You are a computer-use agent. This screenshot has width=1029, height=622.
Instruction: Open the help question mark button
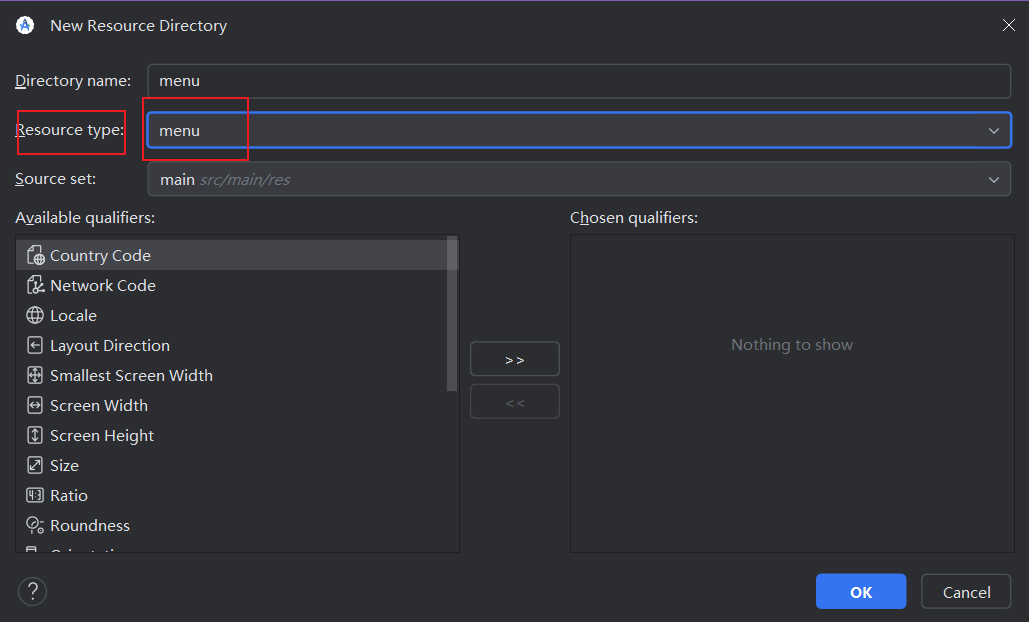tap(32, 591)
